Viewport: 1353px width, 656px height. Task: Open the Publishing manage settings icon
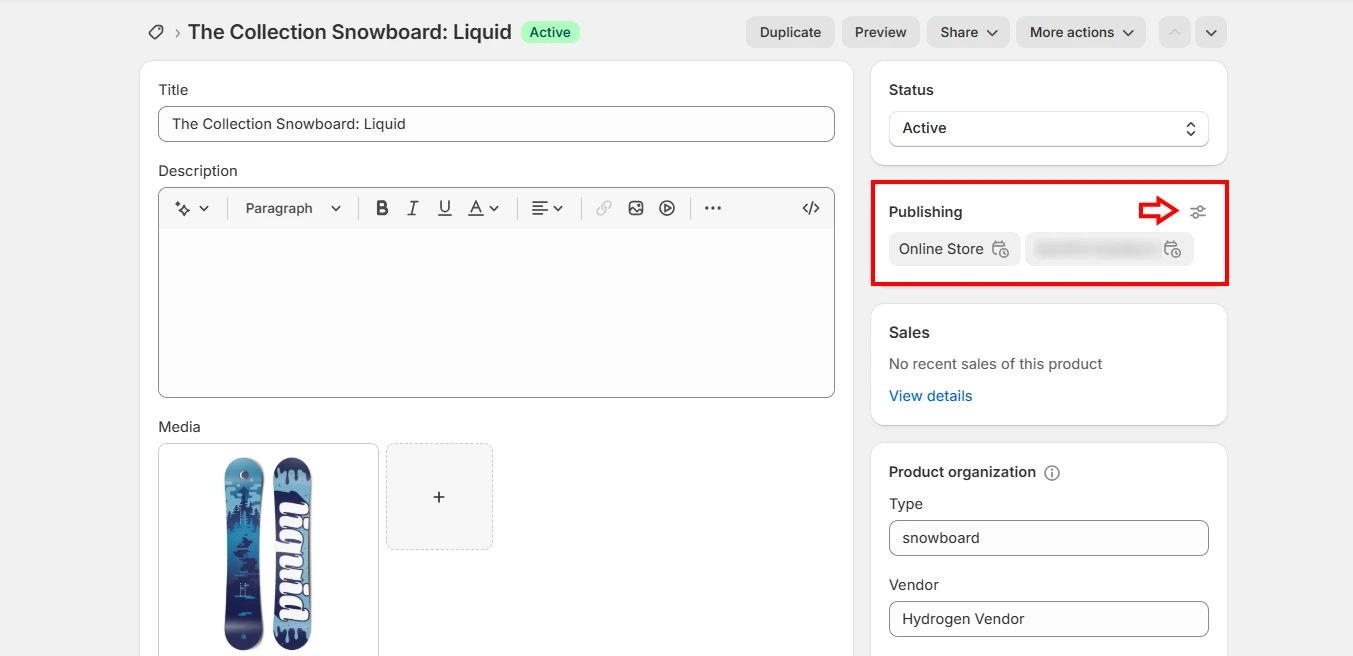tap(1198, 211)
